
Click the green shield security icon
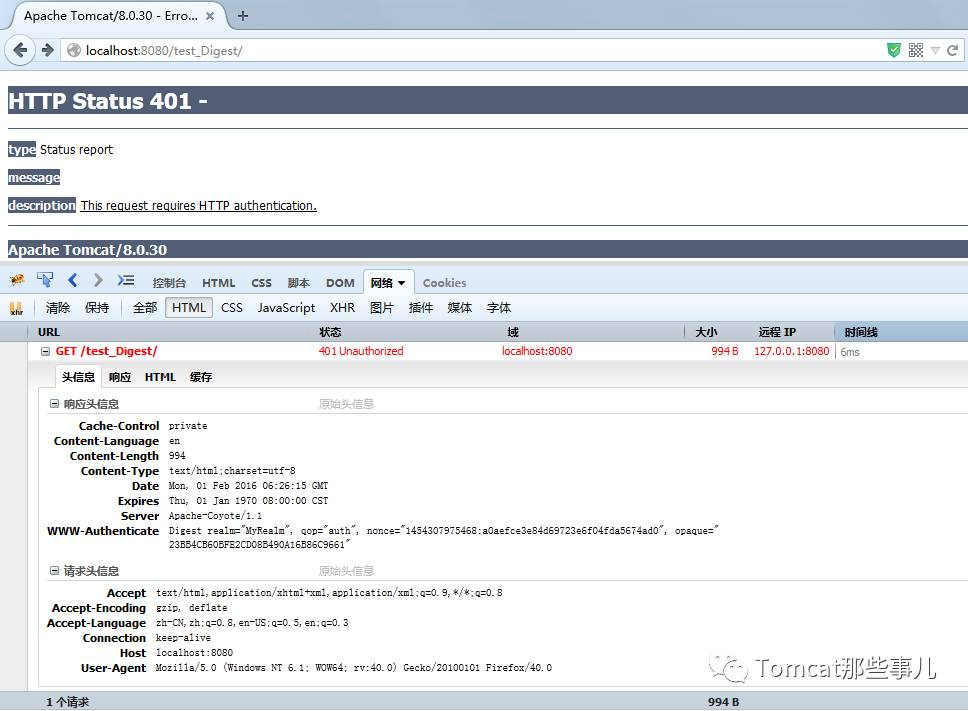coord(893,50)
